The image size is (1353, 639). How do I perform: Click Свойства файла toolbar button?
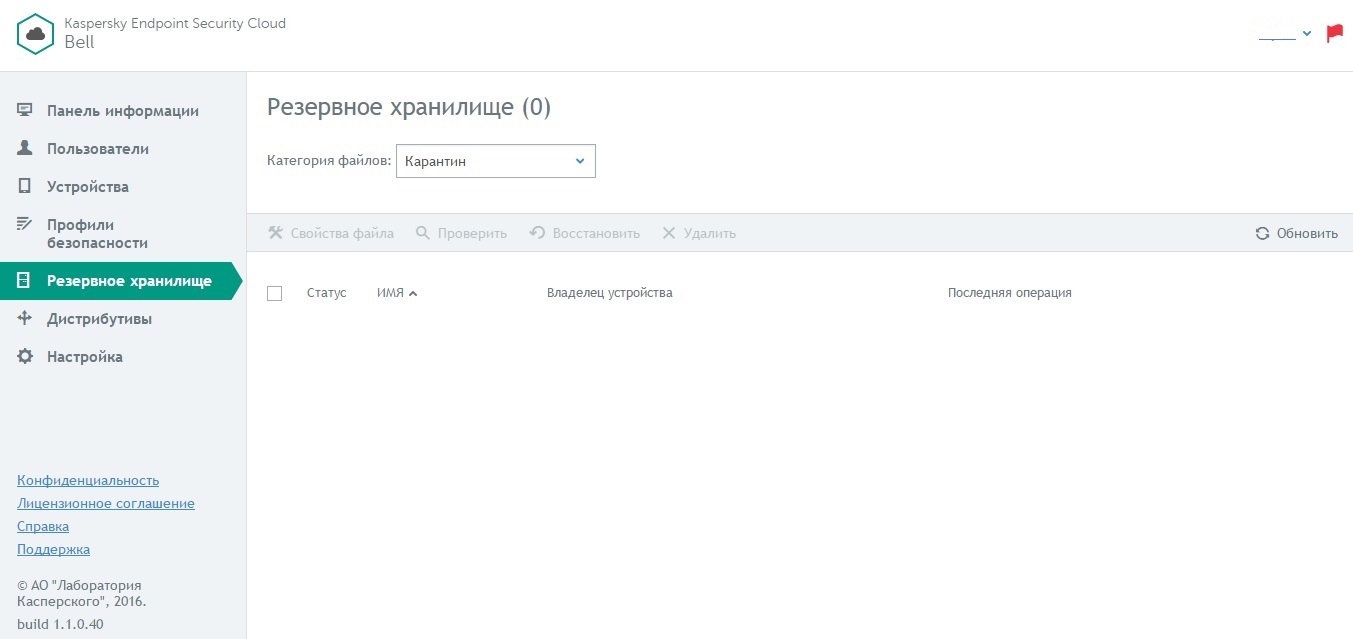tap(331, 233)
